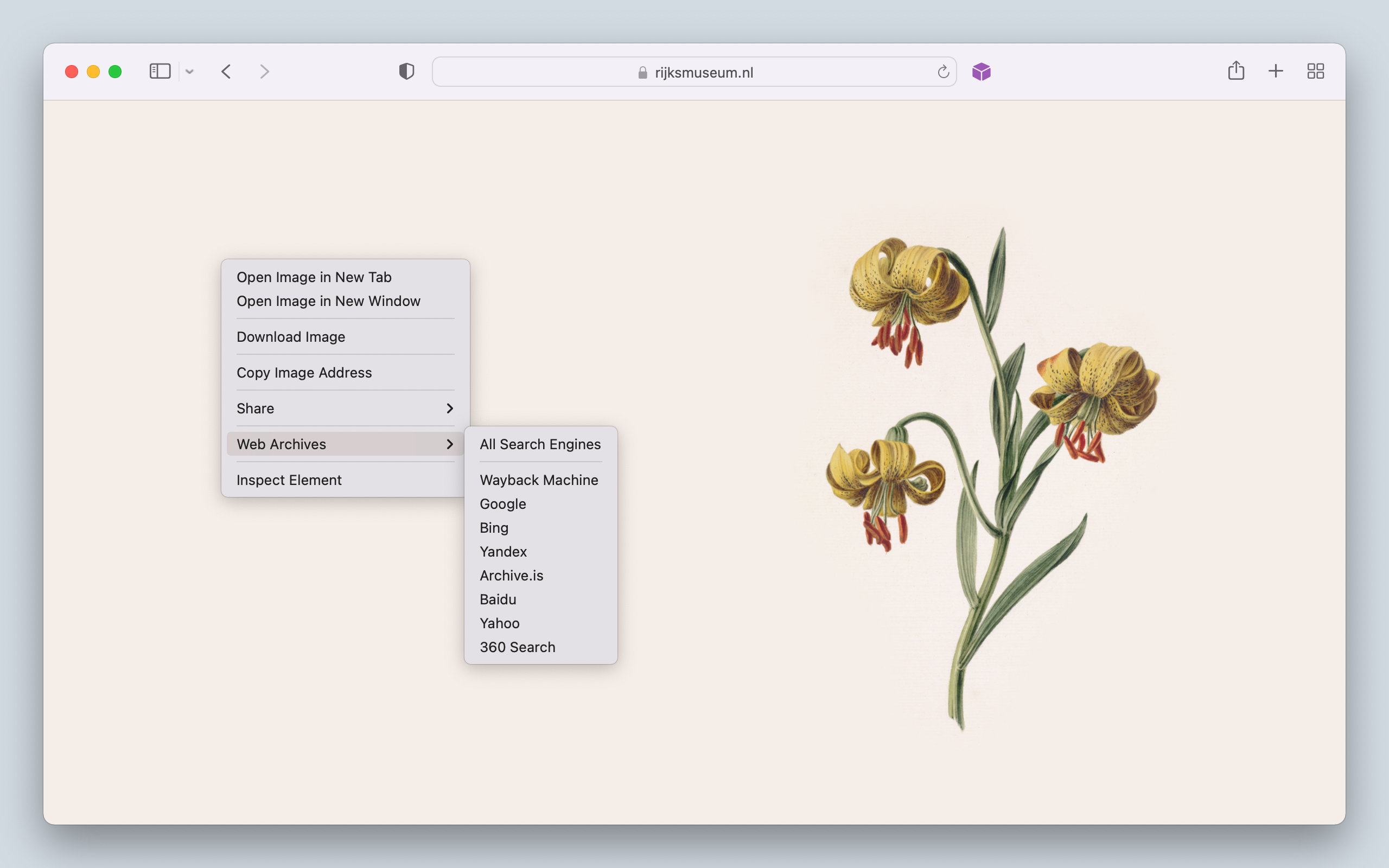Viewport: 1389px width, 868px height.
Task: Choose Copy Image Address
Action: coord(304,373)
